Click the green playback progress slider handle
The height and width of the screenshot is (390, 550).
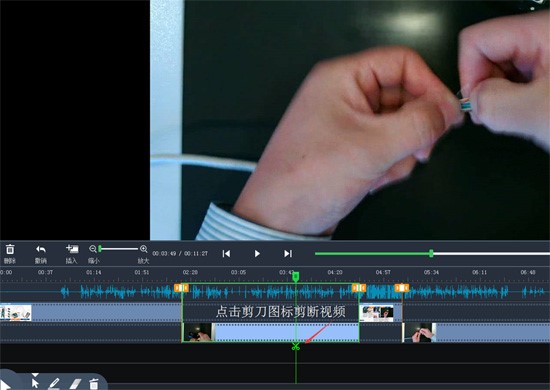click(x=431, y=253)
